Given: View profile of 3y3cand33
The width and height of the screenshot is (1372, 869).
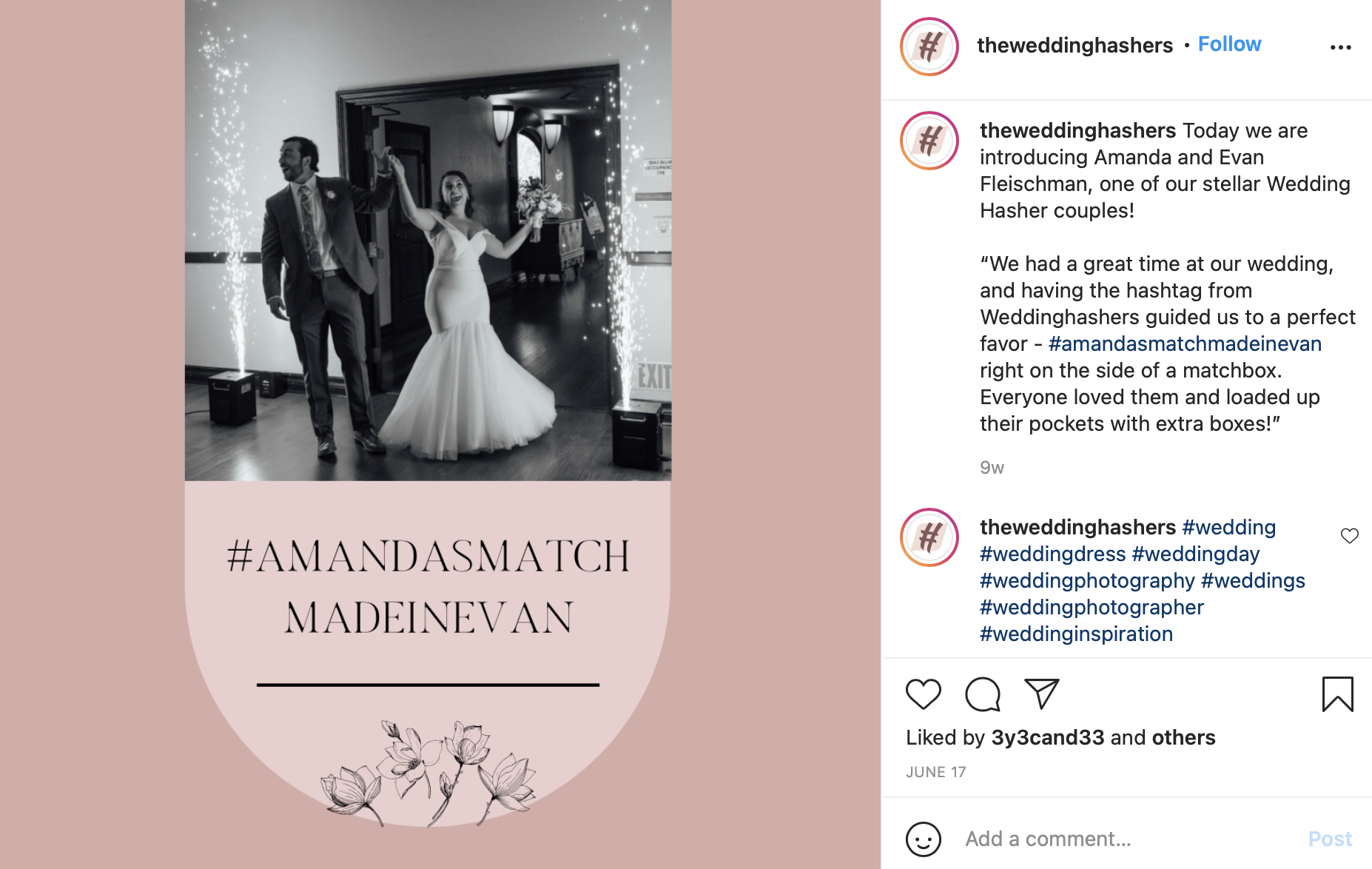Looking at the screenshot, I should click(x=1047, y=737).
